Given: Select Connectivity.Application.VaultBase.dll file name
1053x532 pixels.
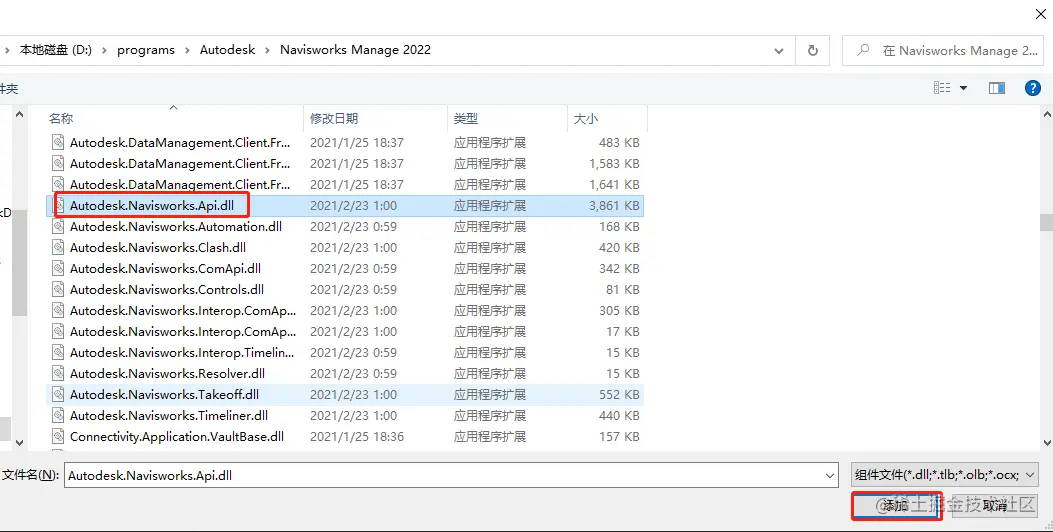Looking at the screenshot, I should point(177,437).
